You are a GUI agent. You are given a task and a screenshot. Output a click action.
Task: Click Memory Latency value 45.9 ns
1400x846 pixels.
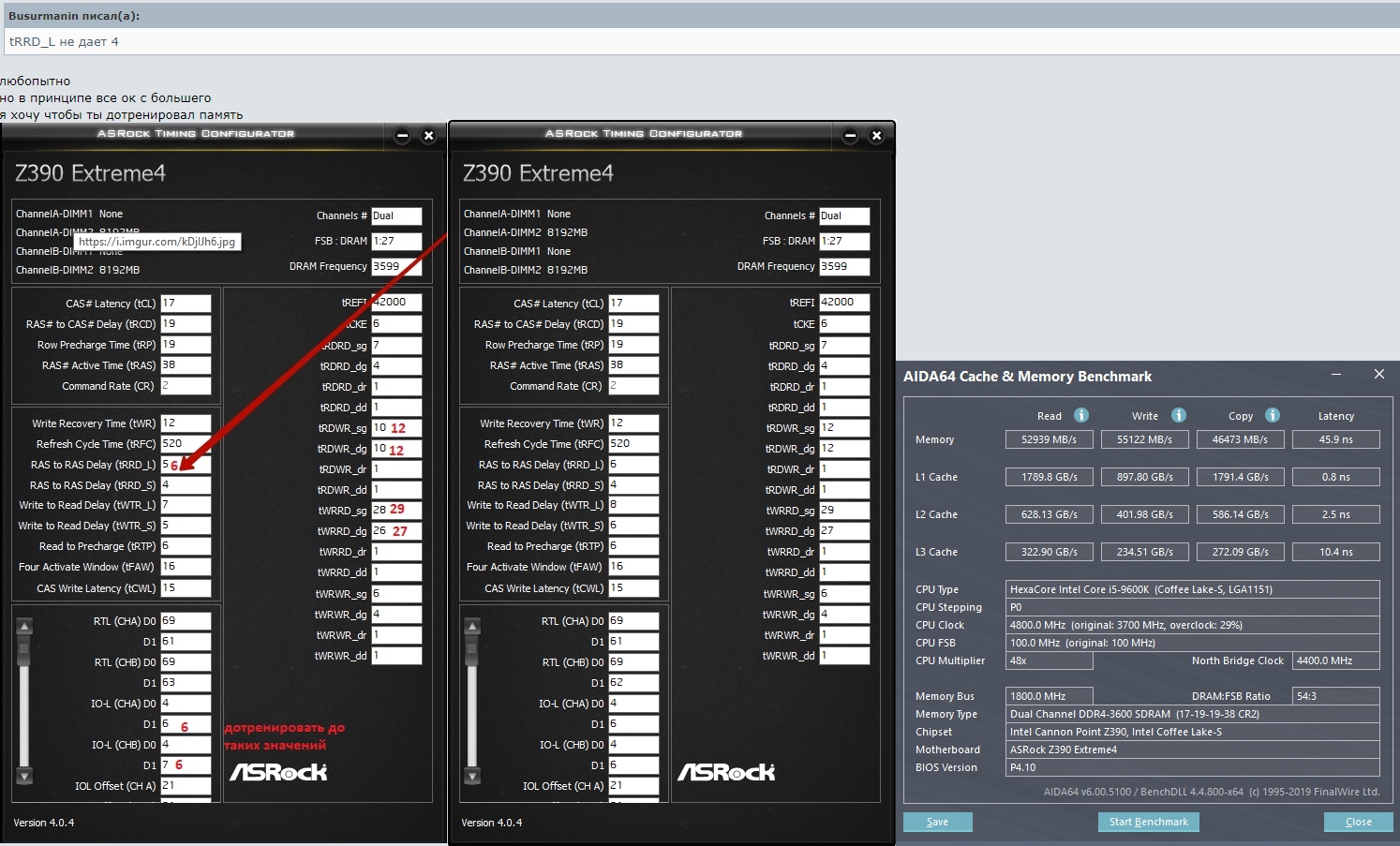point(1336,439)
